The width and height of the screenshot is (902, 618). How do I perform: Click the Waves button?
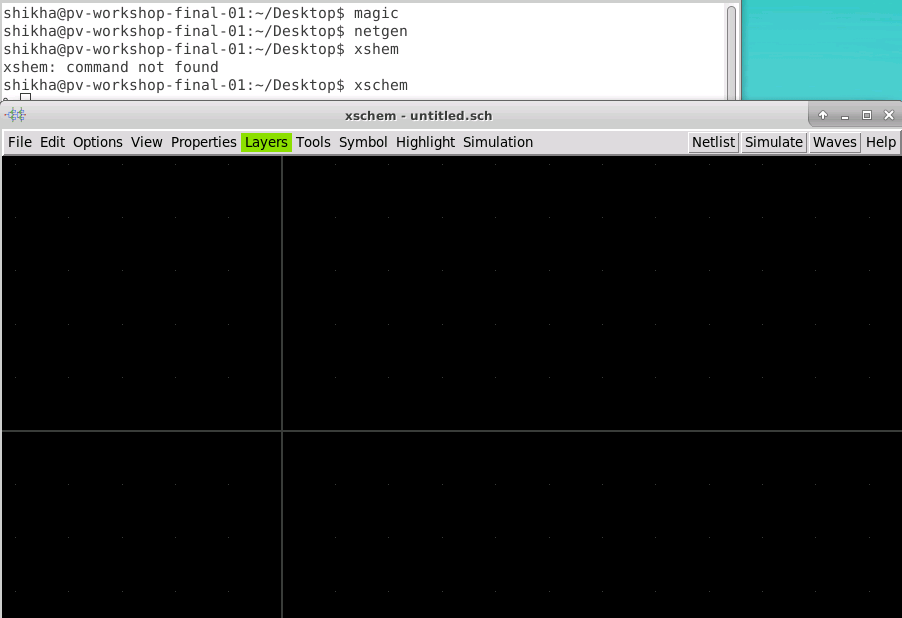pyautogui.click(x=834, y=142)
